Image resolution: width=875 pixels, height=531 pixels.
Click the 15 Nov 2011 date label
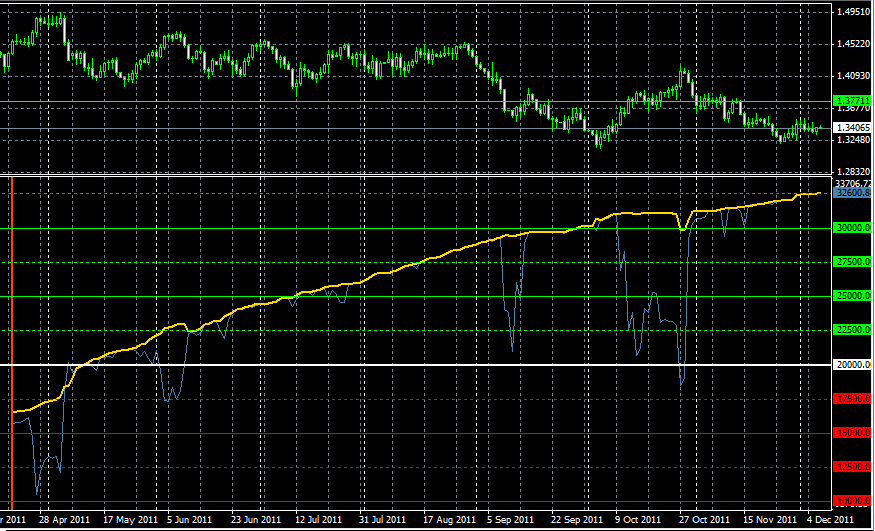tap(769, 520)
